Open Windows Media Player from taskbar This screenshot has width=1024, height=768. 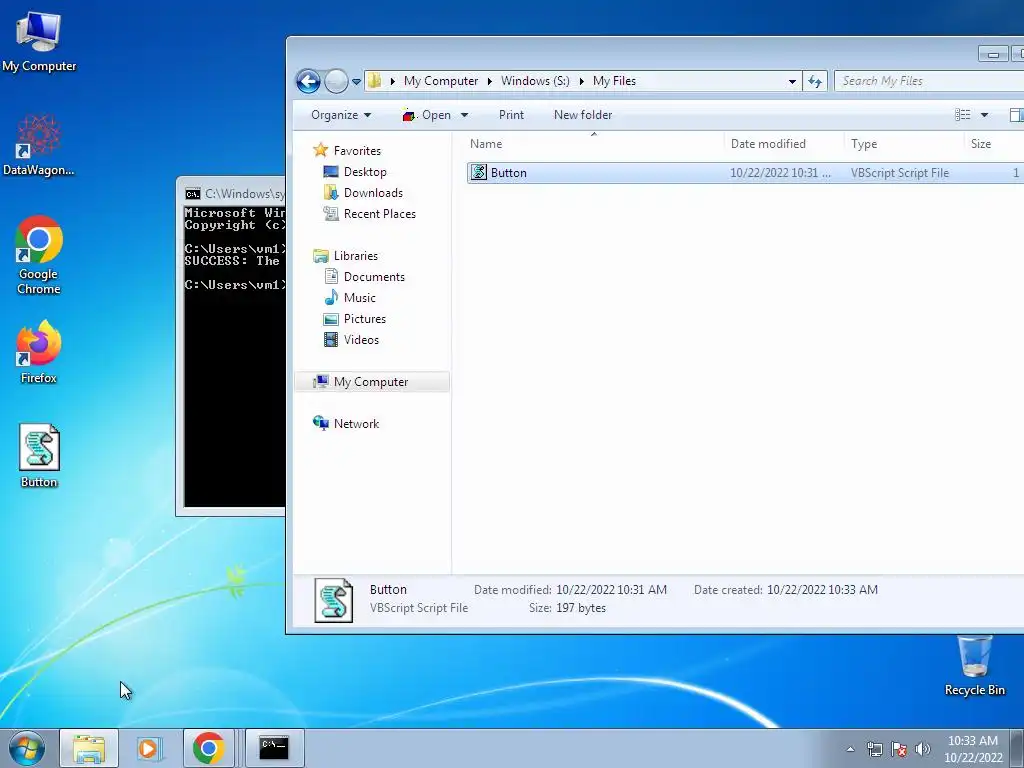(x=149, y=748)
